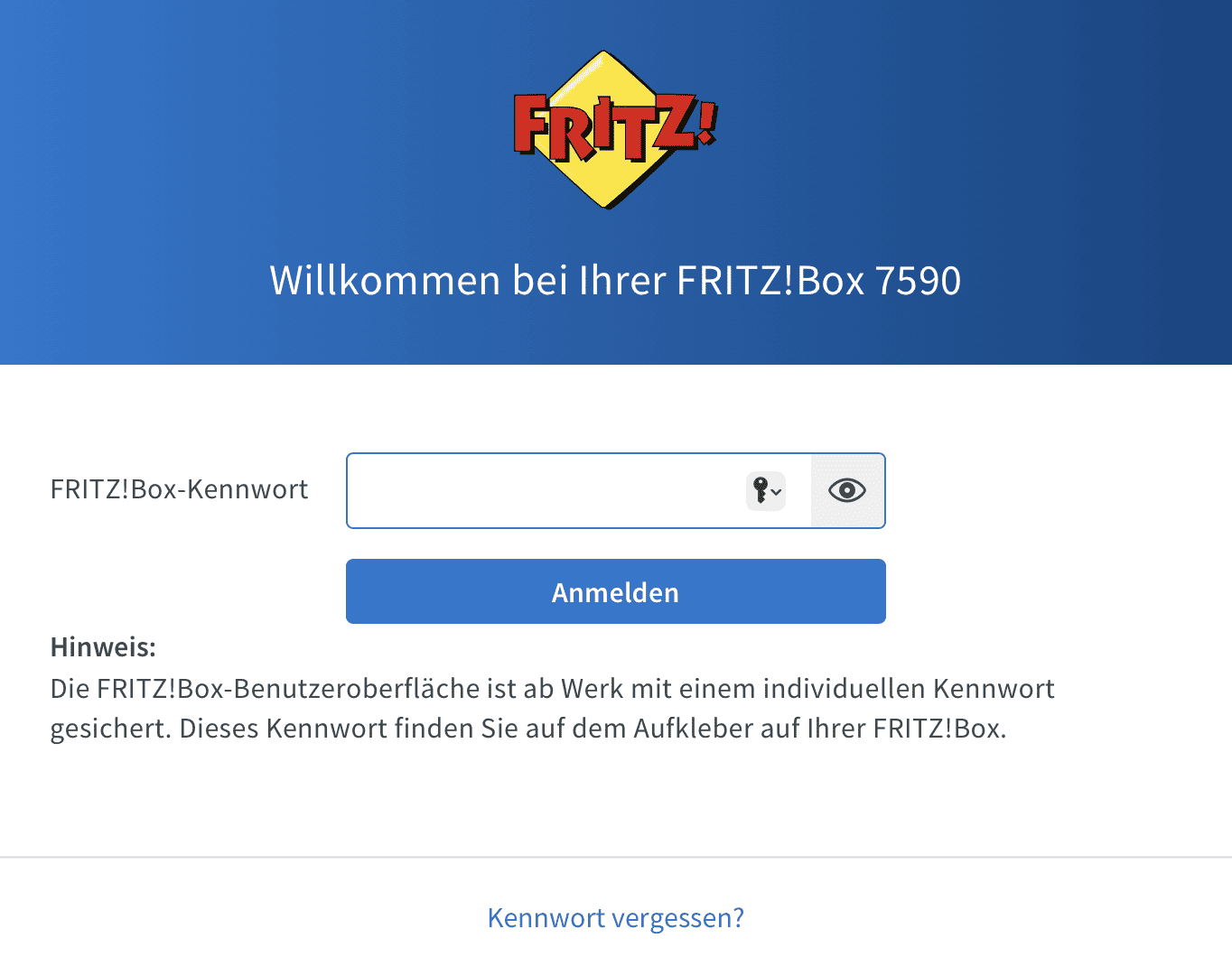Select the bold Hinweis: heading

(103, 646)
